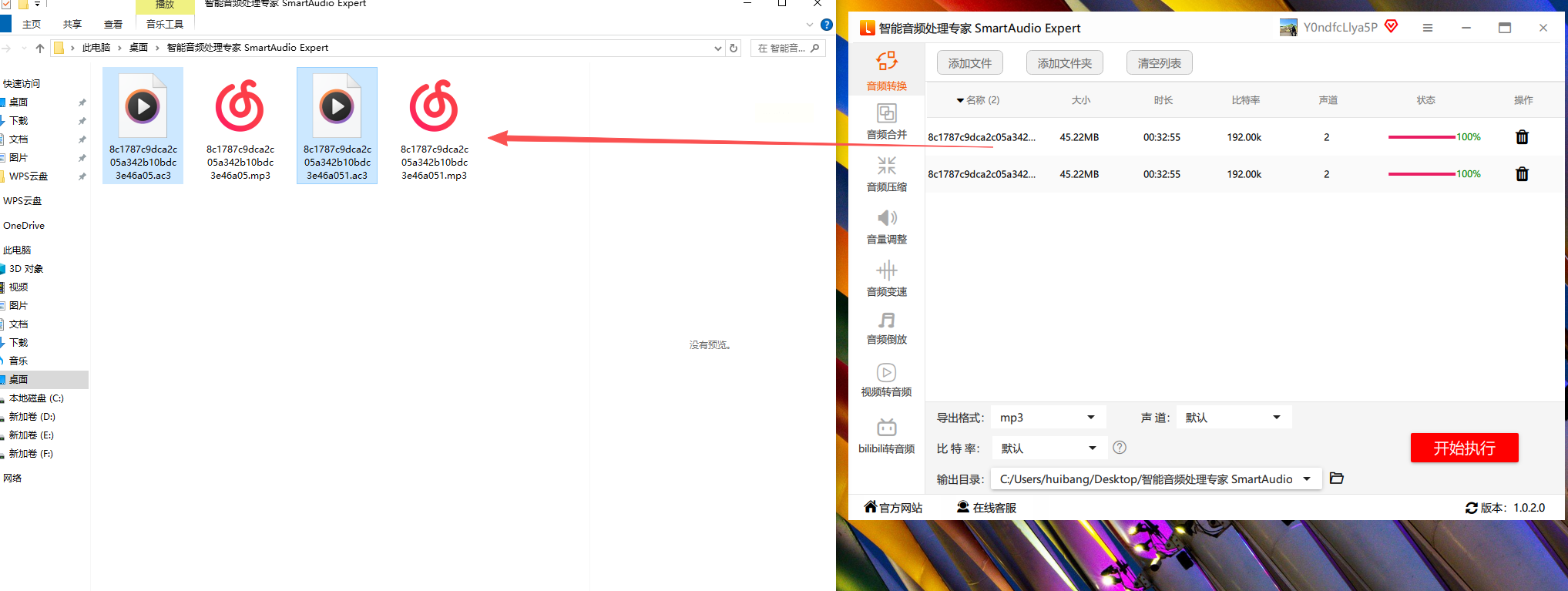Select file 8c1787...3e46a05.ac3 in Explorer
Screen dimensions: 1568x591
[143, 126]
